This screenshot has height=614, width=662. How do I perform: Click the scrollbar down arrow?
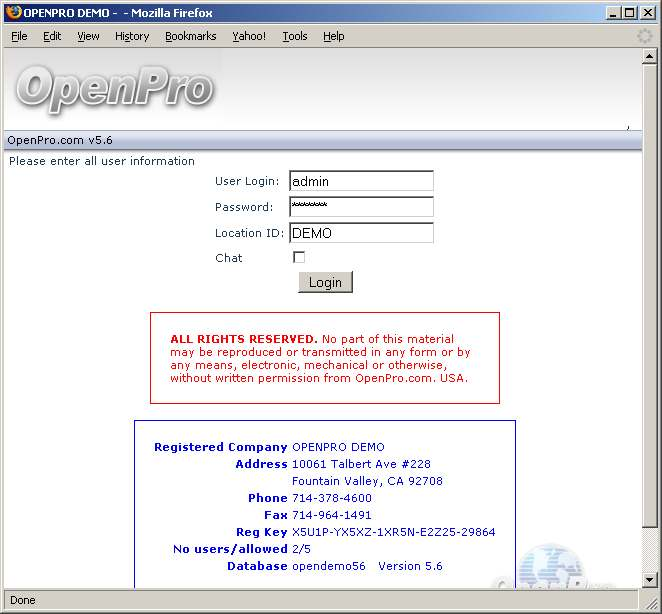[x=649, y=579]
